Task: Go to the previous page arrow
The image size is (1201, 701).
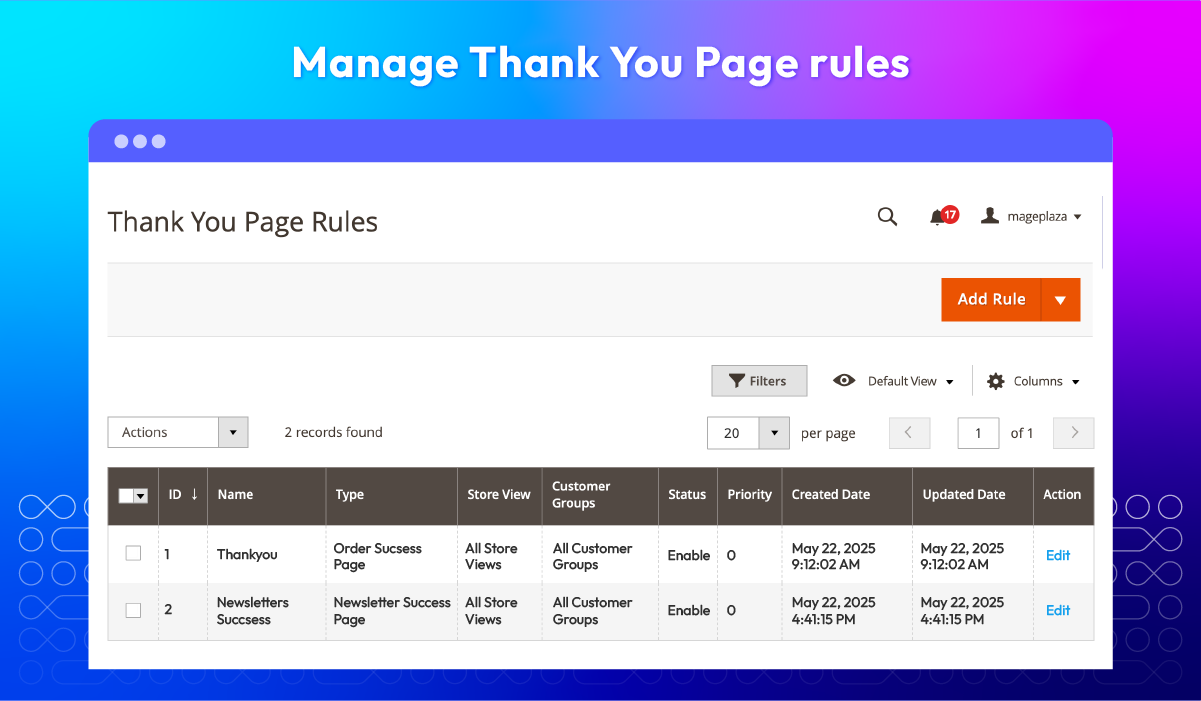Action: 908,433
